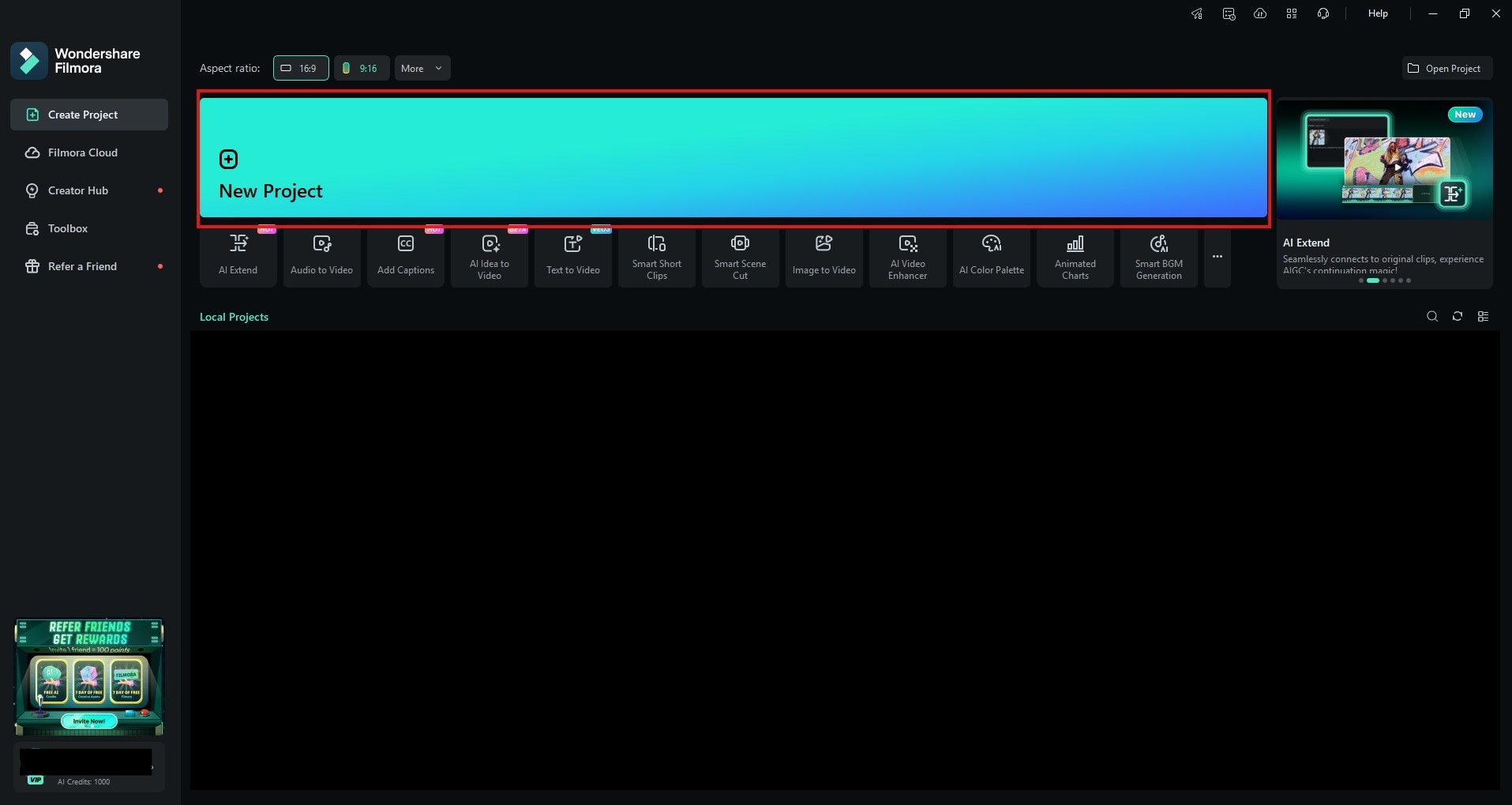Open the Image to Video tool

(824, 258)
